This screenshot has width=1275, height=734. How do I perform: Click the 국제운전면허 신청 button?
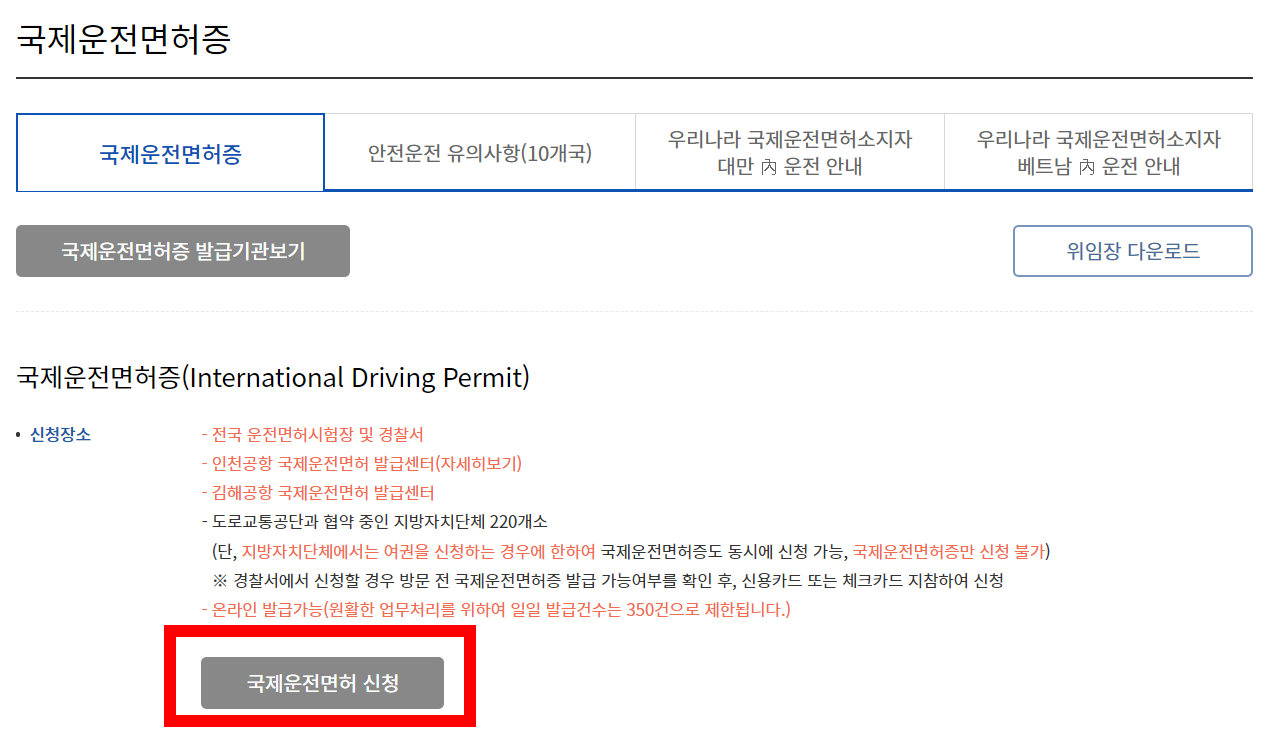pos(322,683)
